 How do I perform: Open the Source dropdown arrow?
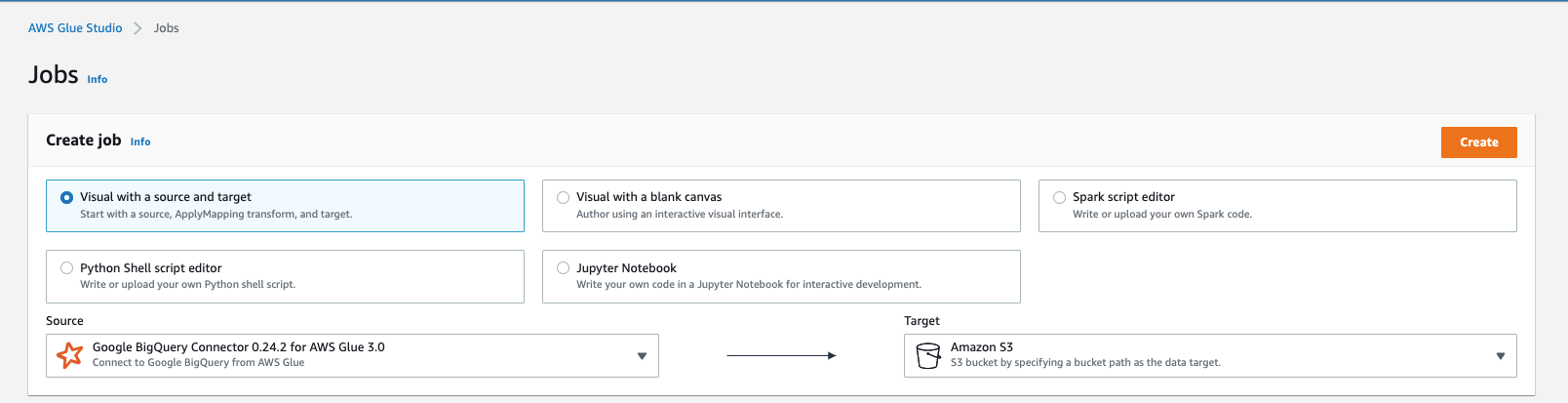click(x=642, y=356)
